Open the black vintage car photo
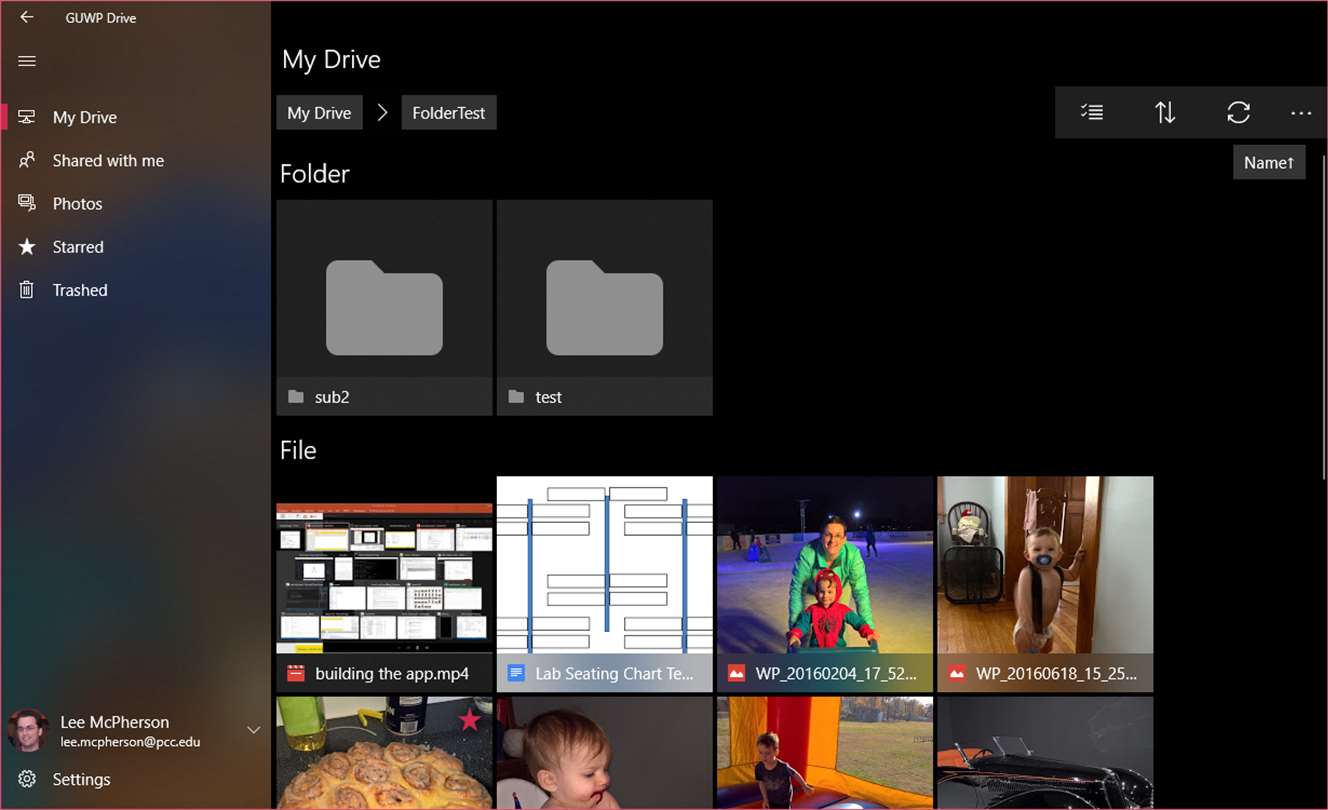 (1045, 753)
